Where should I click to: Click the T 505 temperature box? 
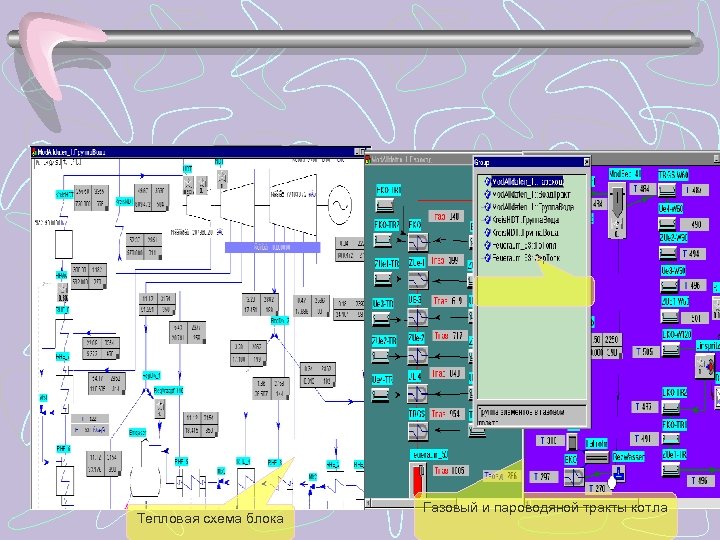[x=647, y=352]
